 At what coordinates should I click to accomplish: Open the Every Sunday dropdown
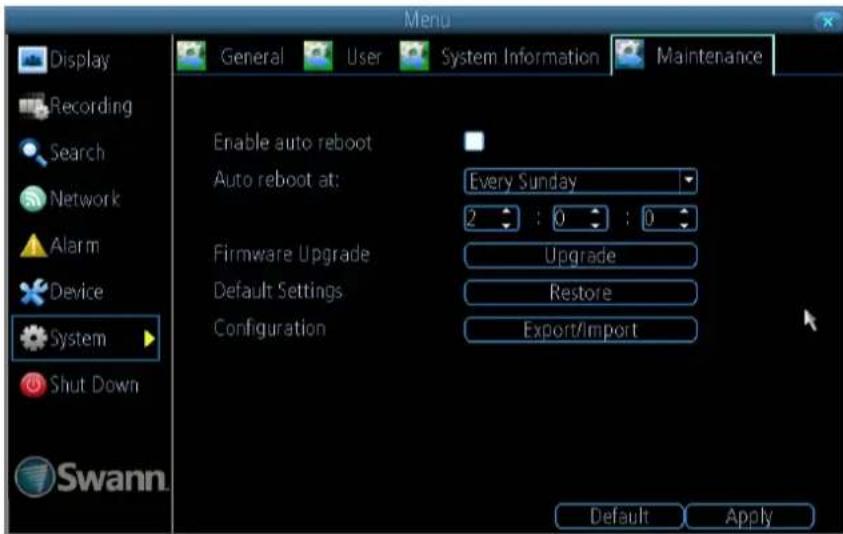581,181
